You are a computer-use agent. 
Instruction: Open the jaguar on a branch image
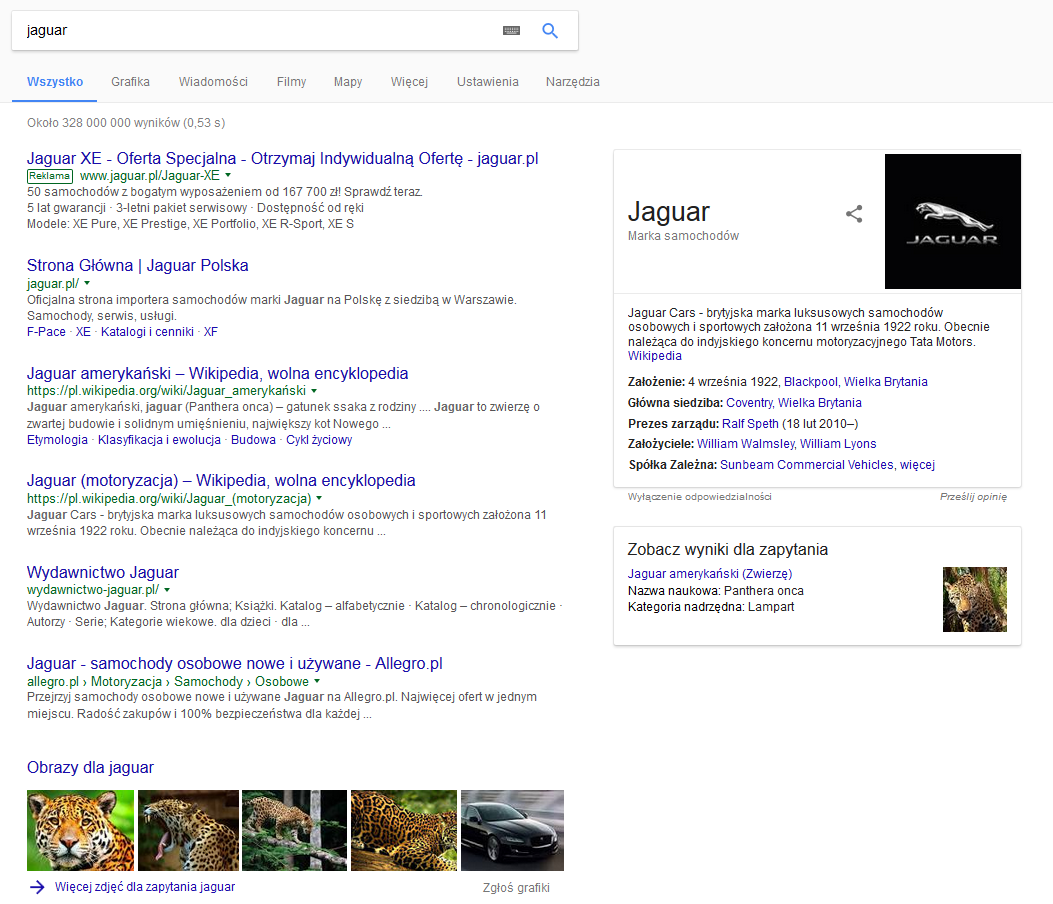pos(294,830)
